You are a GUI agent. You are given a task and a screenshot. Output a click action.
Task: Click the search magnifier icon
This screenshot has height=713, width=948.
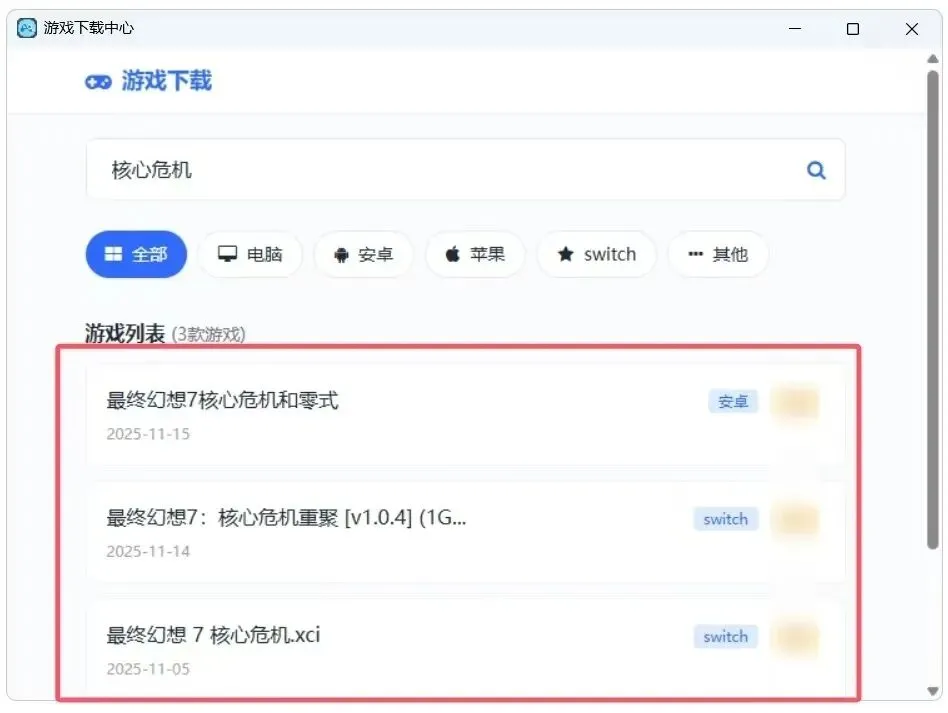(x=816, y=170)
